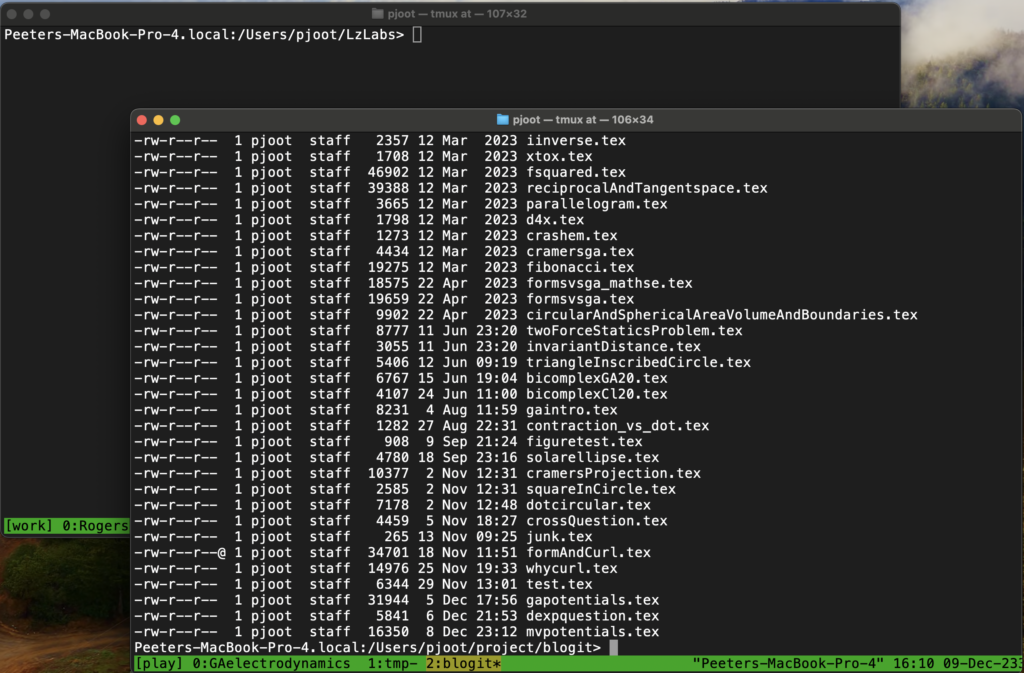Image resolution: width=1024 pixels, height=673 pixels.
Task: Click the file name contraction_vs_dot.tex
Action: (618, 426)
